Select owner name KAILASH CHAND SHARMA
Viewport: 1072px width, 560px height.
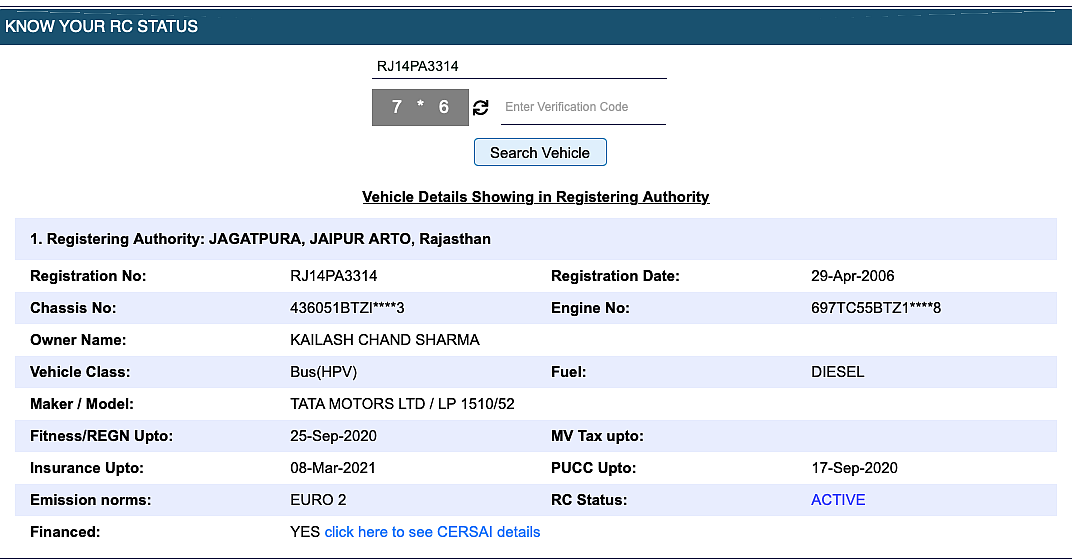click(x=385, y=340)
